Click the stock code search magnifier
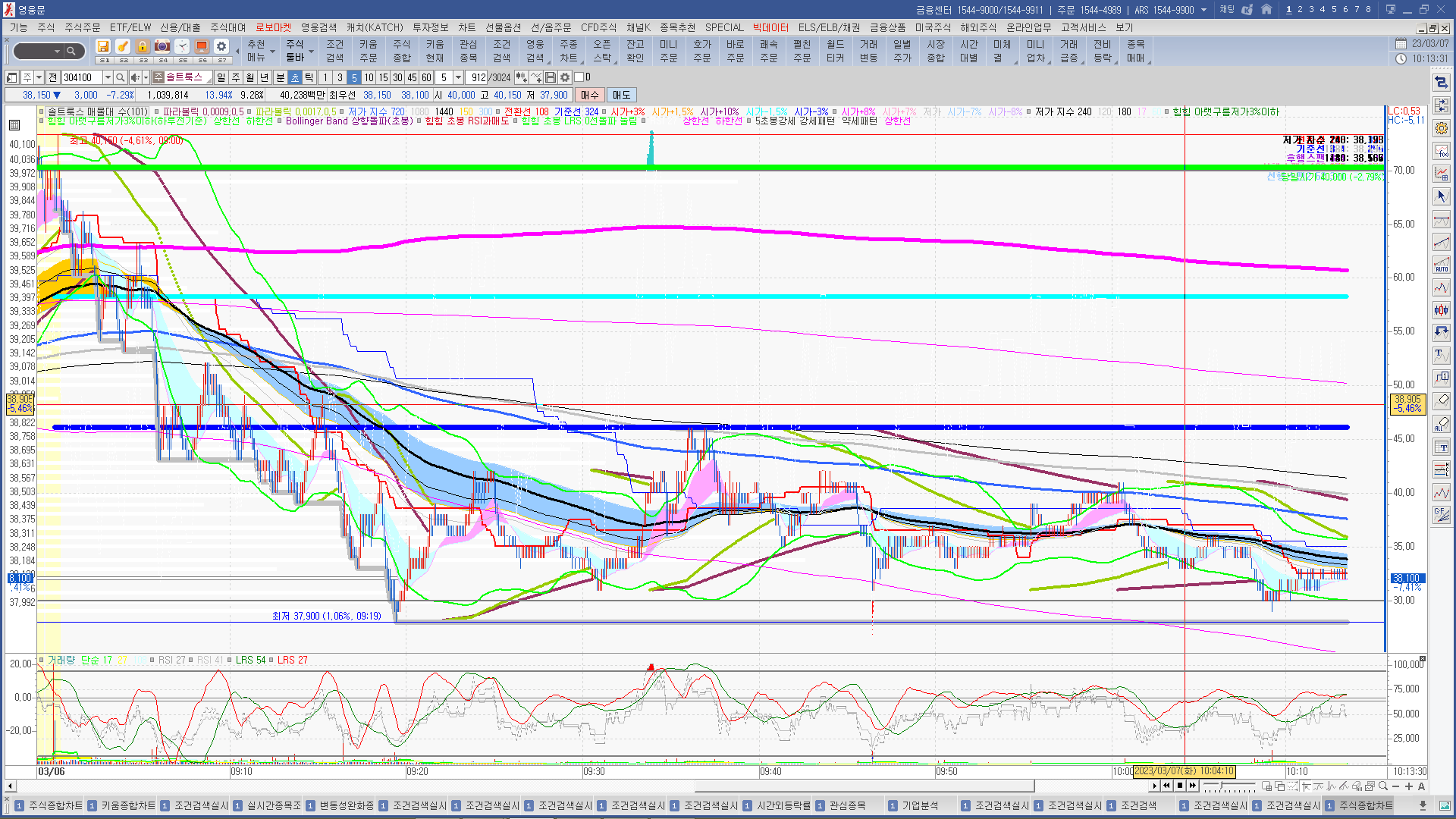 [120, 77]
